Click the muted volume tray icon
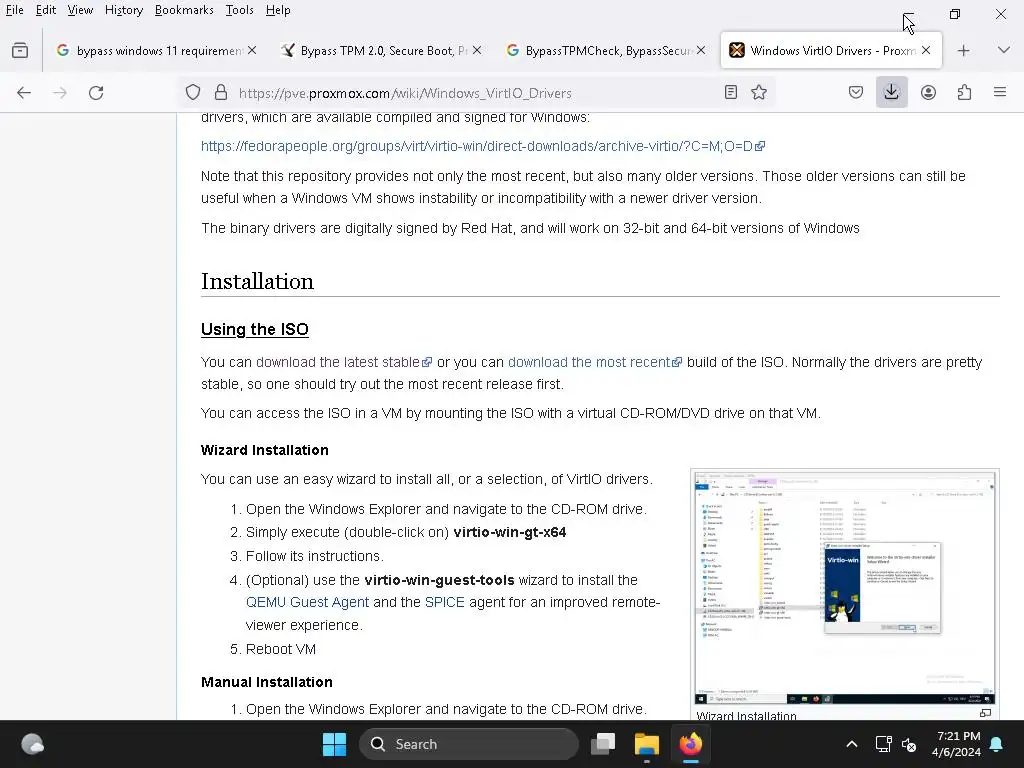The width and height of the screenshot is (1024, 768). pyautogui.click(x=908, y=744)
